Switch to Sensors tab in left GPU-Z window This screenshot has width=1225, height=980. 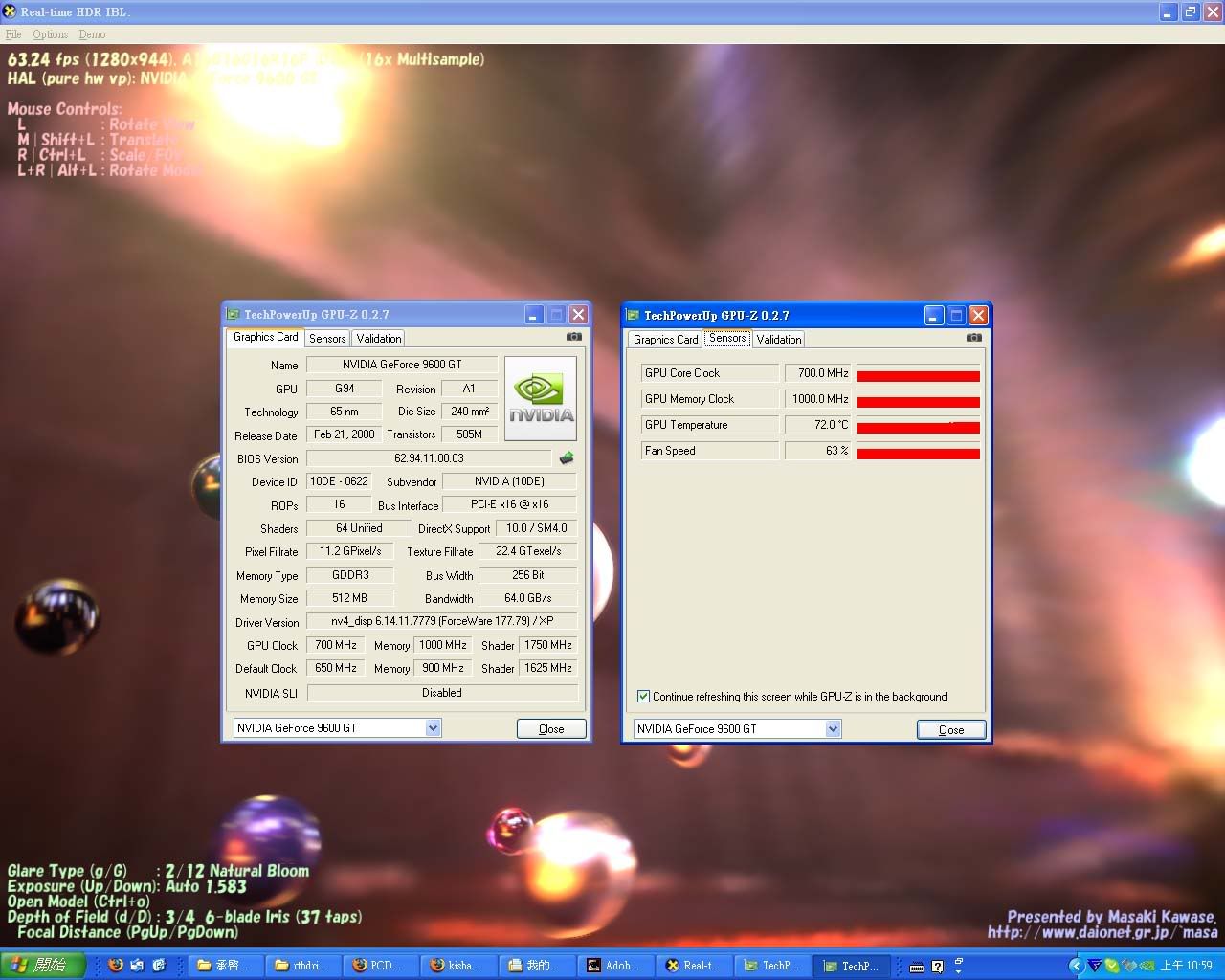[x=327, y=339]
